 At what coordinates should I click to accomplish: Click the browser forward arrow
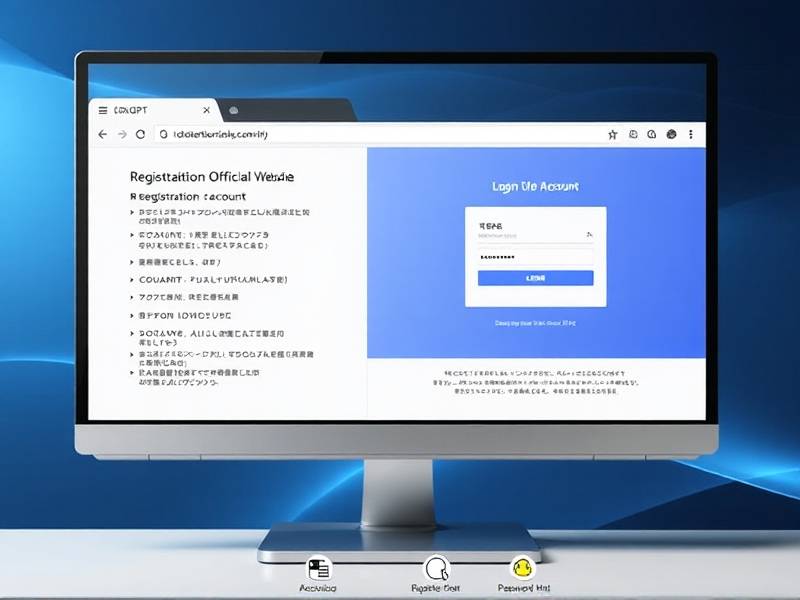point(122,134)
